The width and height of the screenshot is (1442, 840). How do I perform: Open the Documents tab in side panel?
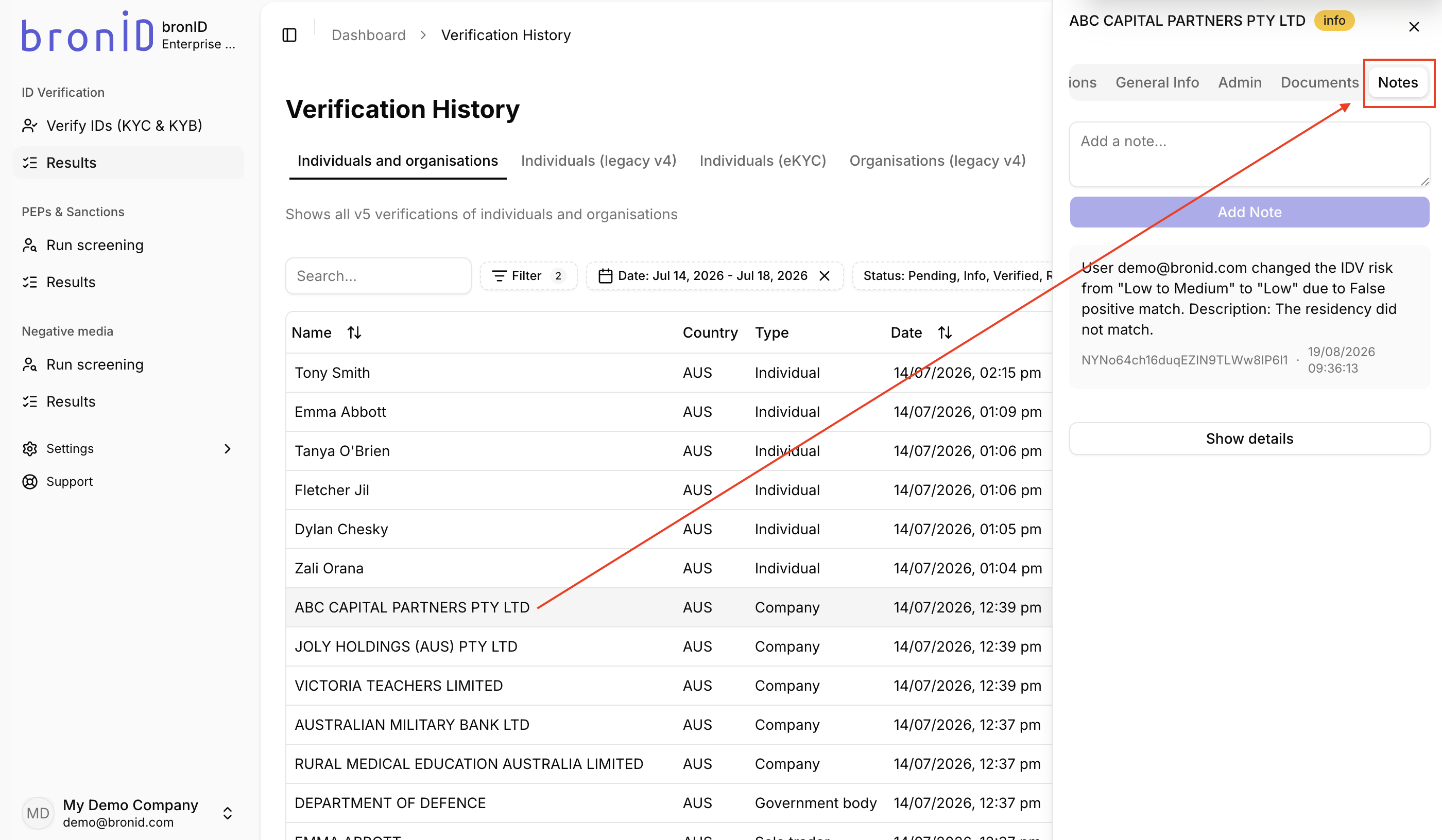click(1319, 83)
